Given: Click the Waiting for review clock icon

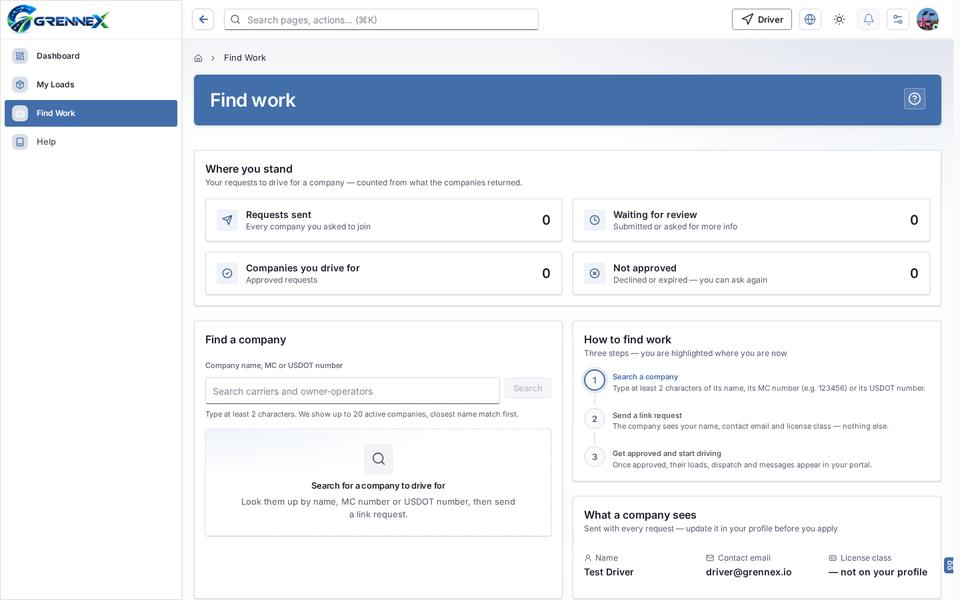Looking at the screenshot, I should (594, 220).
